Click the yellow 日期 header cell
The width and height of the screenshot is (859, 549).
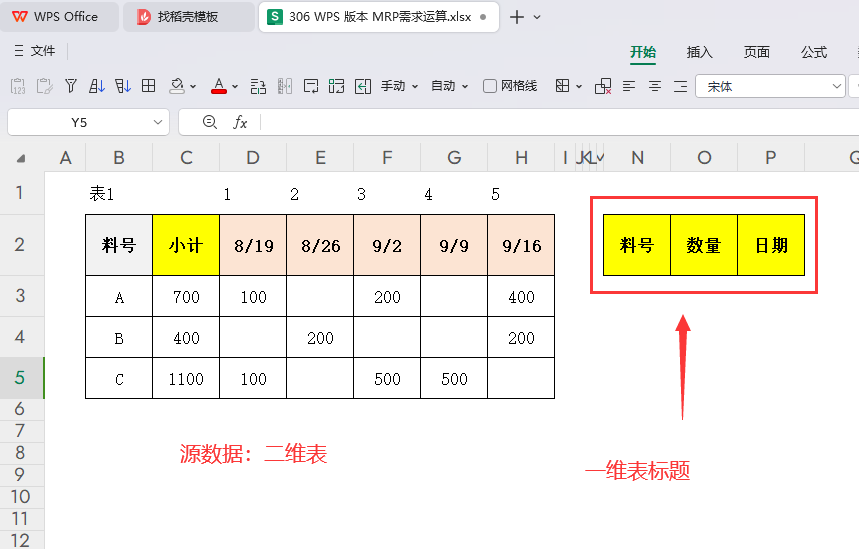tap(771, 245)
